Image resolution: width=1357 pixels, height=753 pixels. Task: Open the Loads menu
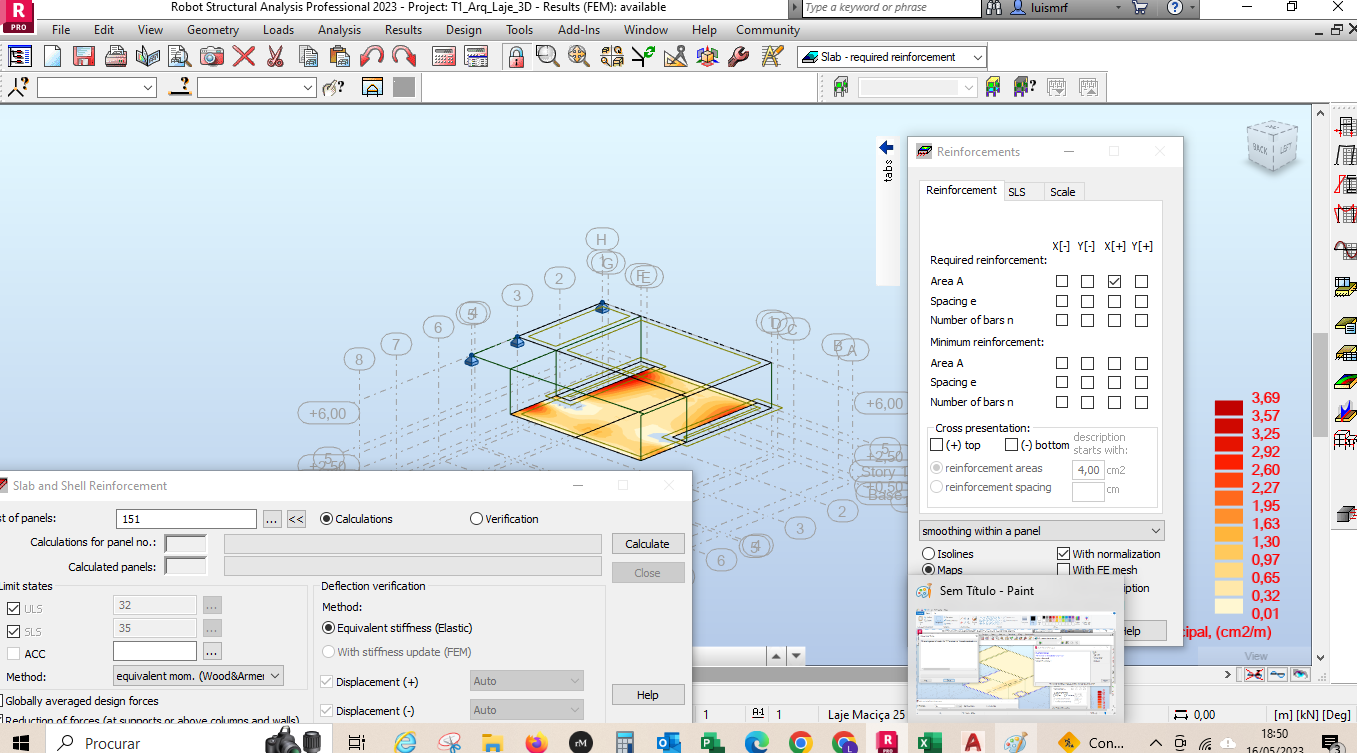[278, 29]
